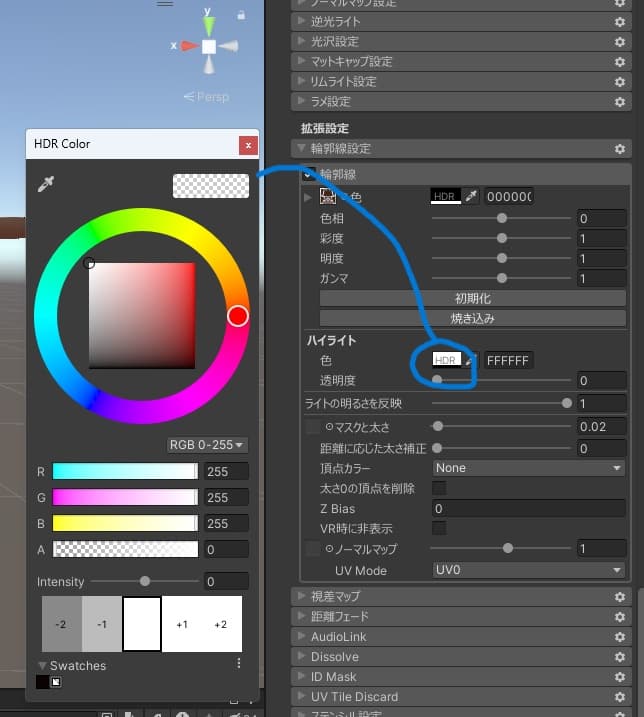Toggle the 太さ0の頂点を削除 checkbox

pos(439,488)
